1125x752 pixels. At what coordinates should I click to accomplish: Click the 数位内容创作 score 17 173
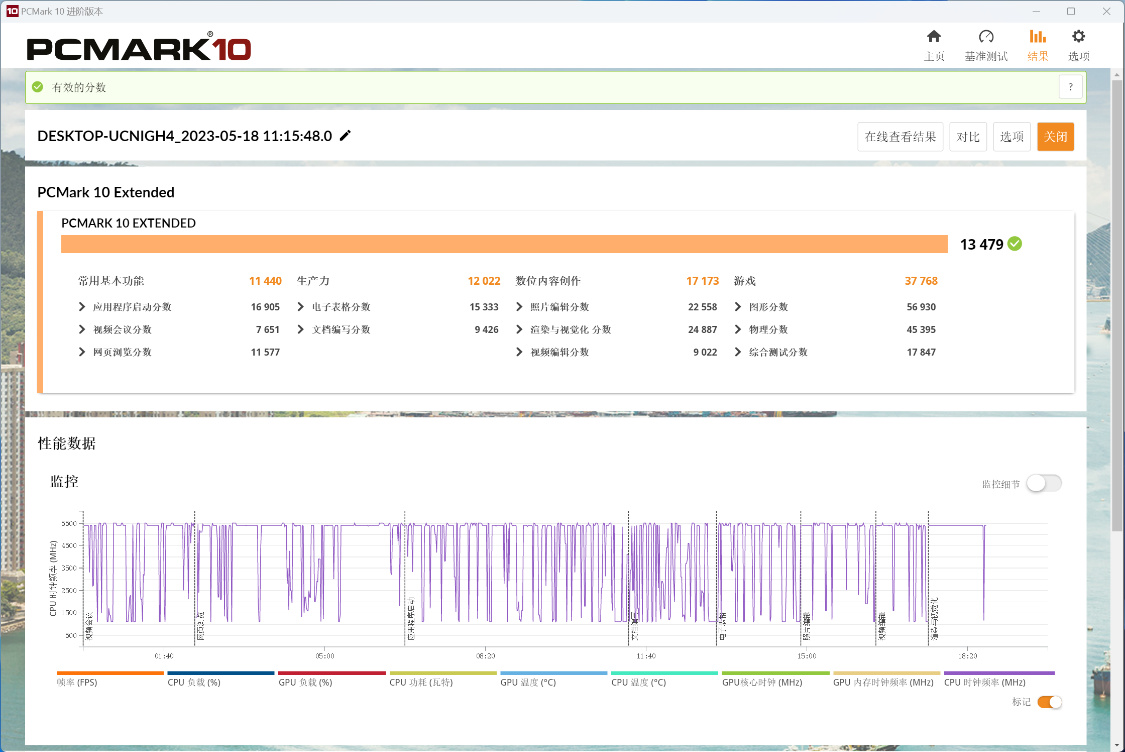click(702, 281)
